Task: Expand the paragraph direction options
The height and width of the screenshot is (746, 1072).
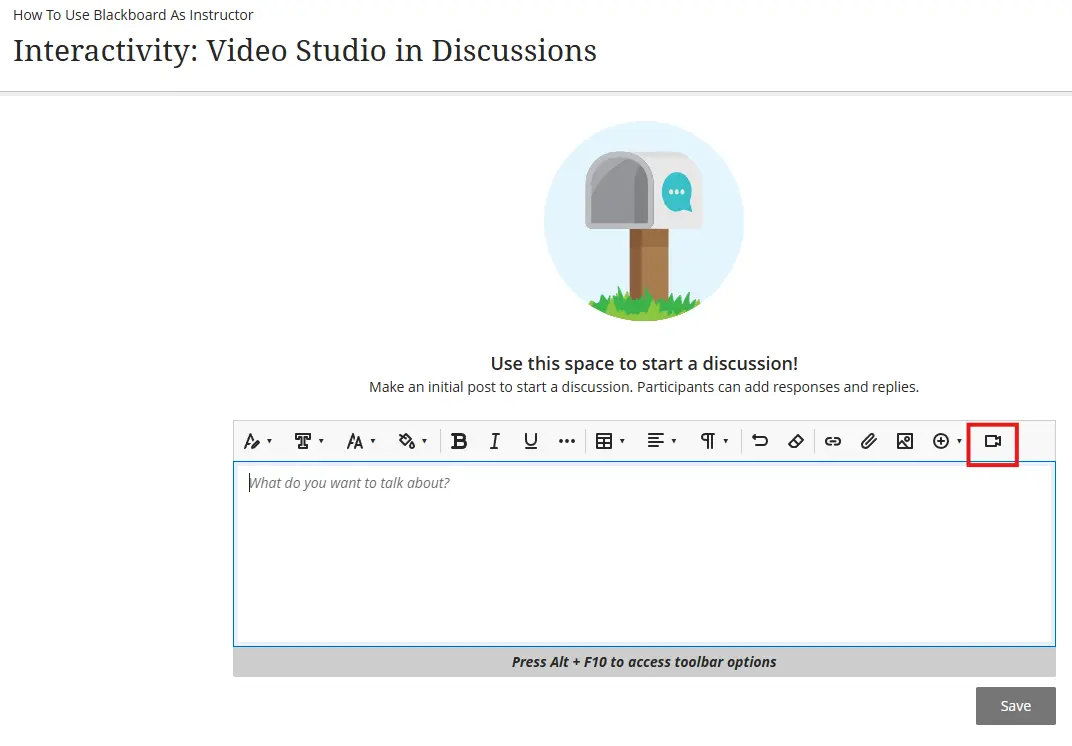Action: coord(713,441)
